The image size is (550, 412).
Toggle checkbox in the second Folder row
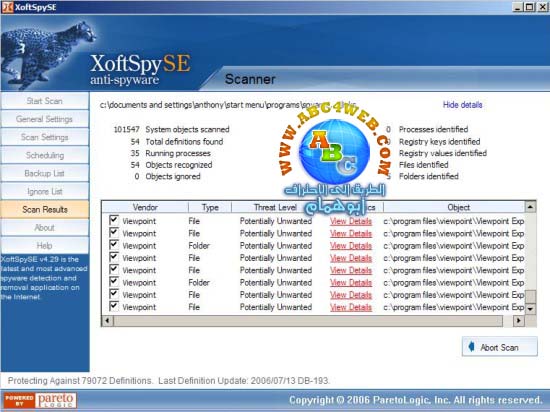tap(114, 282)
